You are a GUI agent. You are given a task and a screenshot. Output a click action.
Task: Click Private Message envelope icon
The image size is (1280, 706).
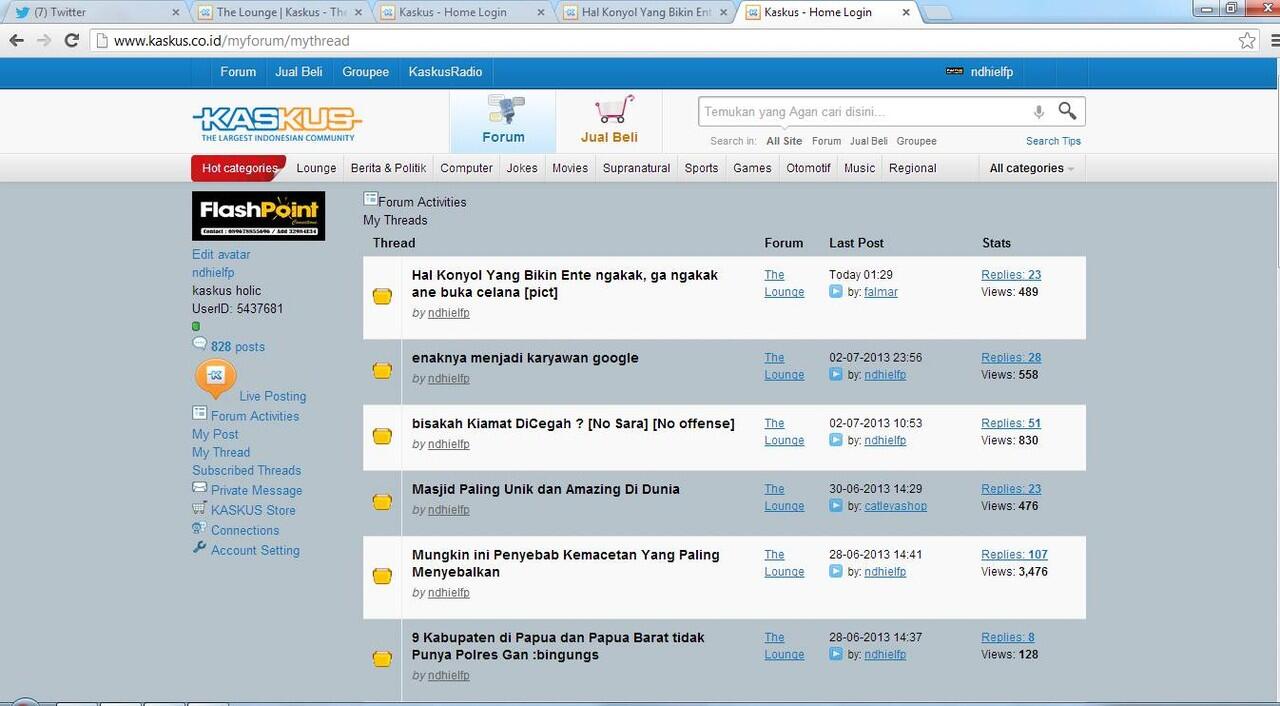(200, 489)
